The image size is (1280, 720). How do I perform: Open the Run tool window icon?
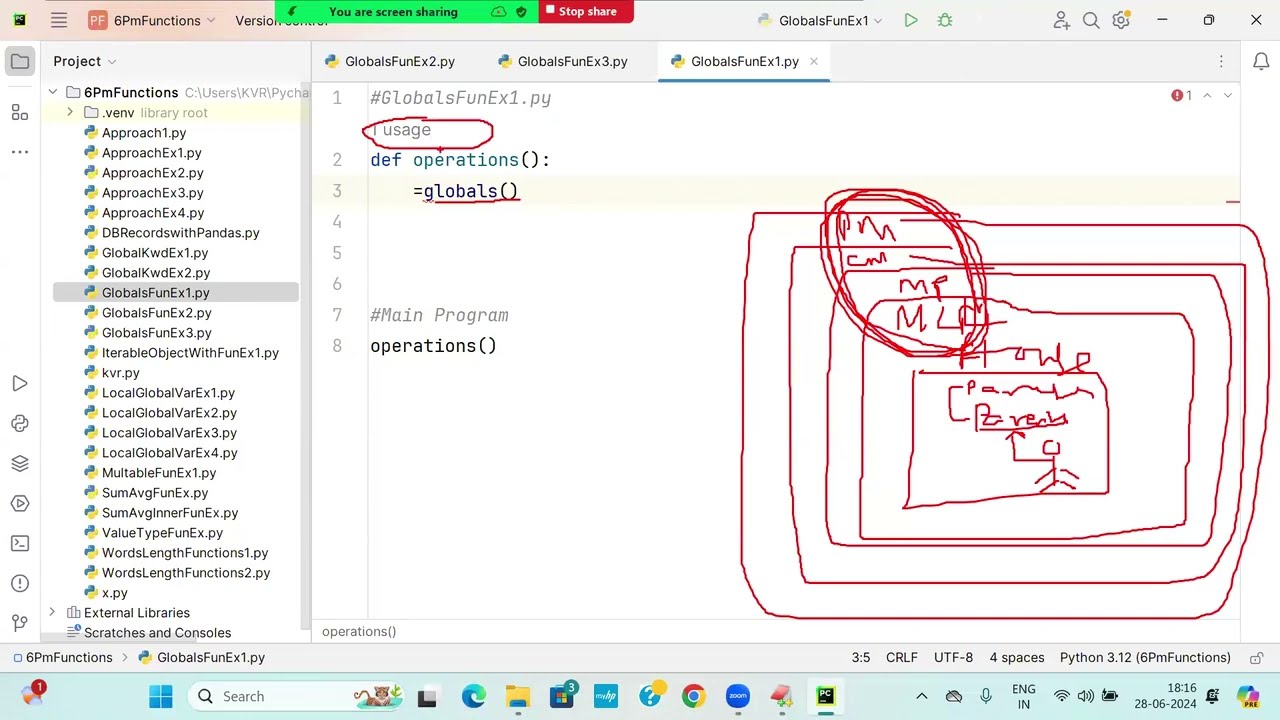pos(20,384)
